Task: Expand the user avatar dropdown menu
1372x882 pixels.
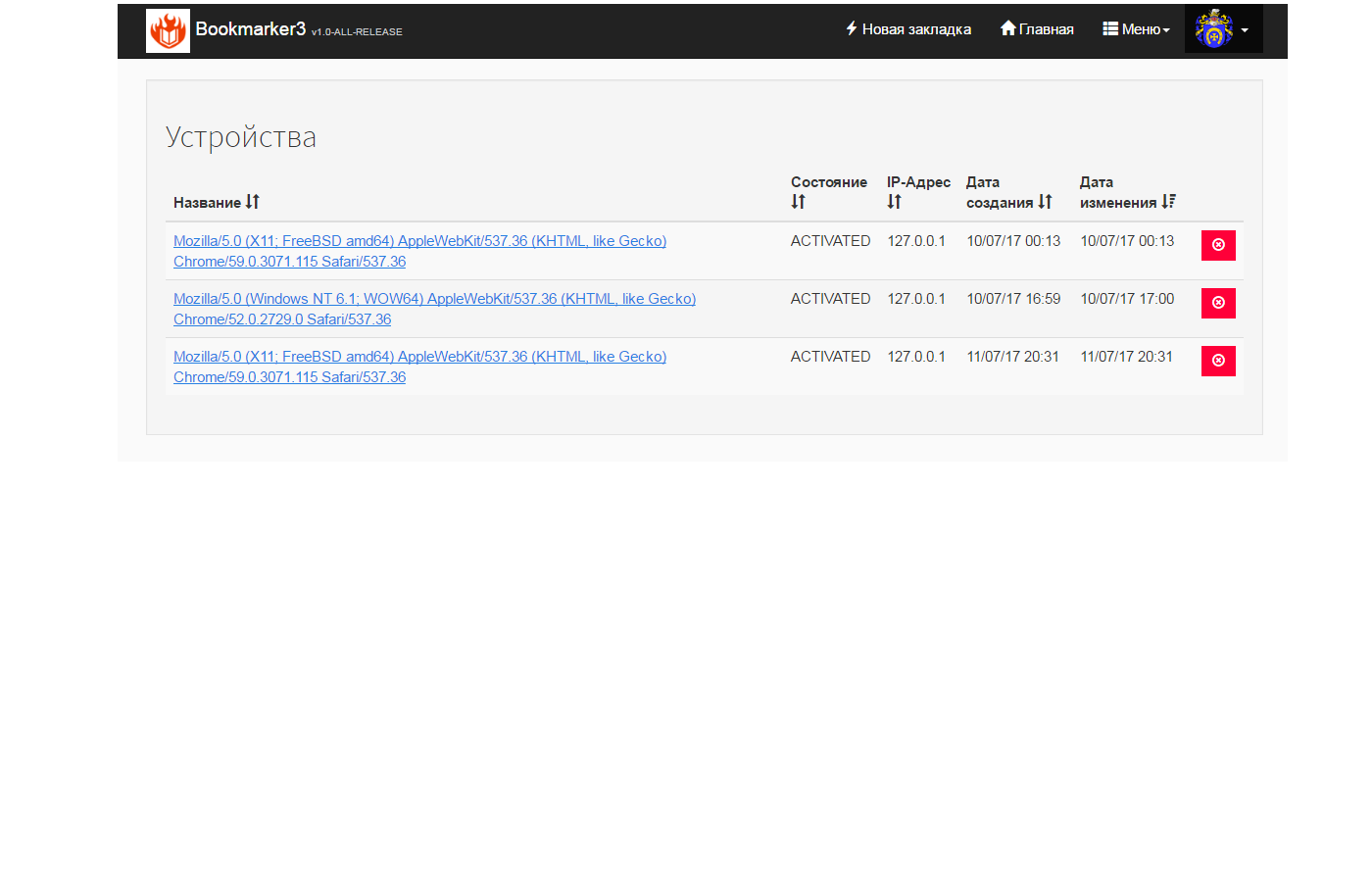Action: click(1214, 29)
